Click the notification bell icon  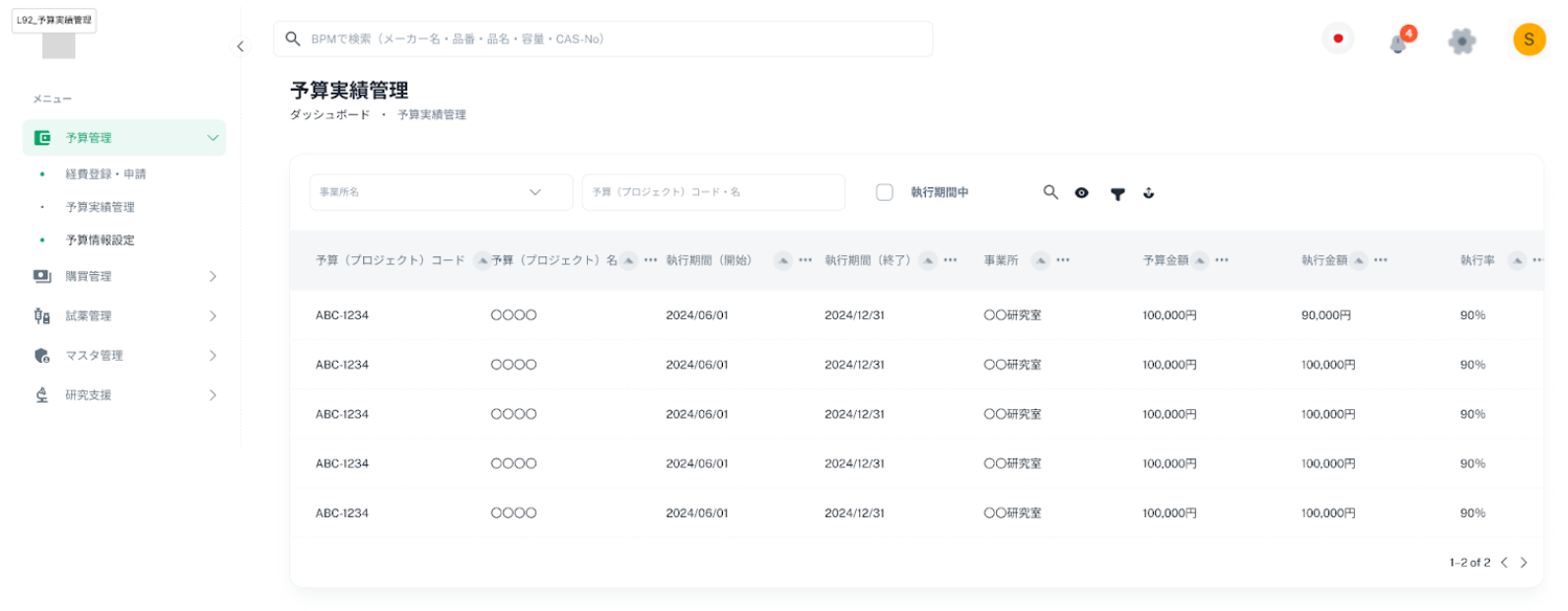click(1398, 42)
